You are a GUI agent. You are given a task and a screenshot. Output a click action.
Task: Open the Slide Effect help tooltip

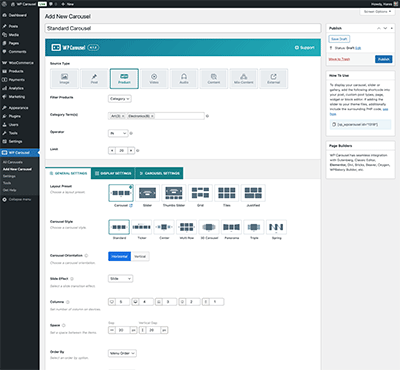72,279
